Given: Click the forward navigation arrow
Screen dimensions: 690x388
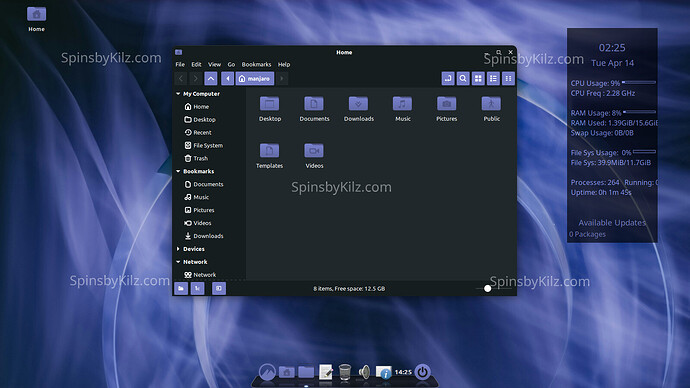Looking at the screenshot, I should click(x=195, y=79).
